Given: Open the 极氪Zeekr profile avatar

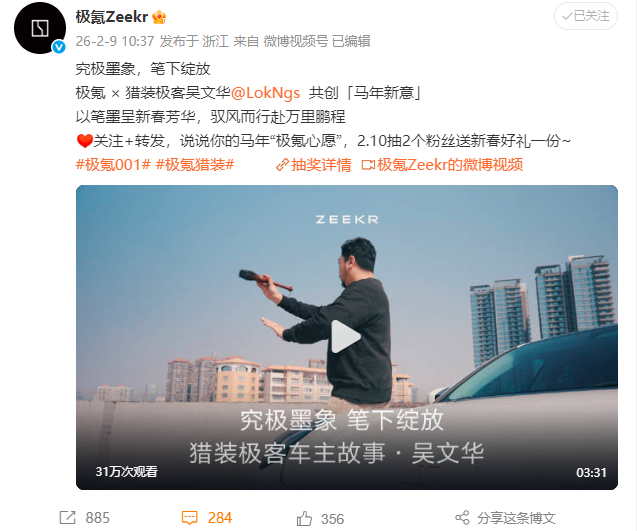Looking at the screenshot, I should (x=40, y=28).
